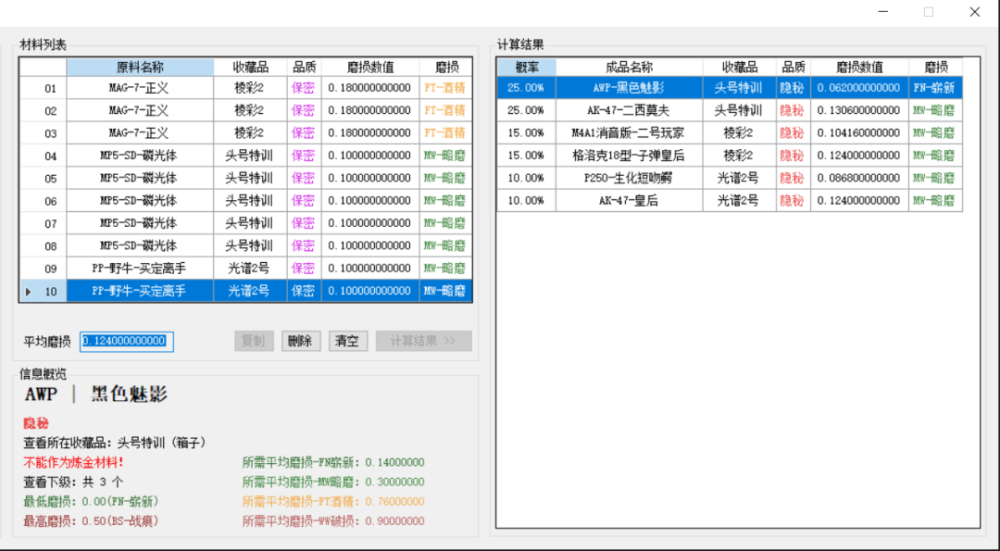1000x551 pixels.
Task: Click 0.130600000000 wear value in results
Action: (858, 110)
